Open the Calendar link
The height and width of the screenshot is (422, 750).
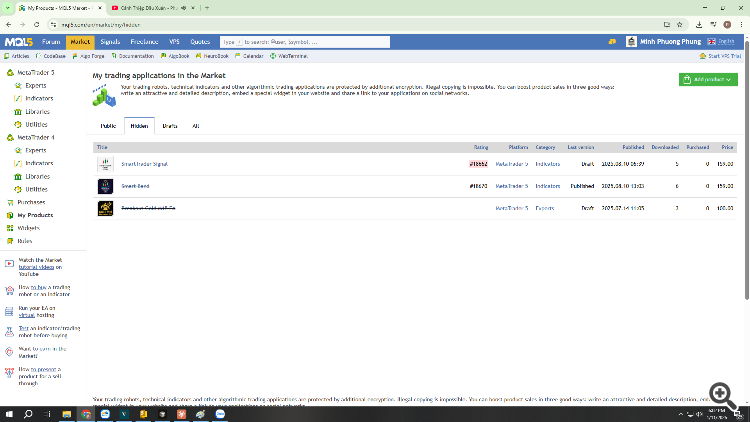[249, 56]
